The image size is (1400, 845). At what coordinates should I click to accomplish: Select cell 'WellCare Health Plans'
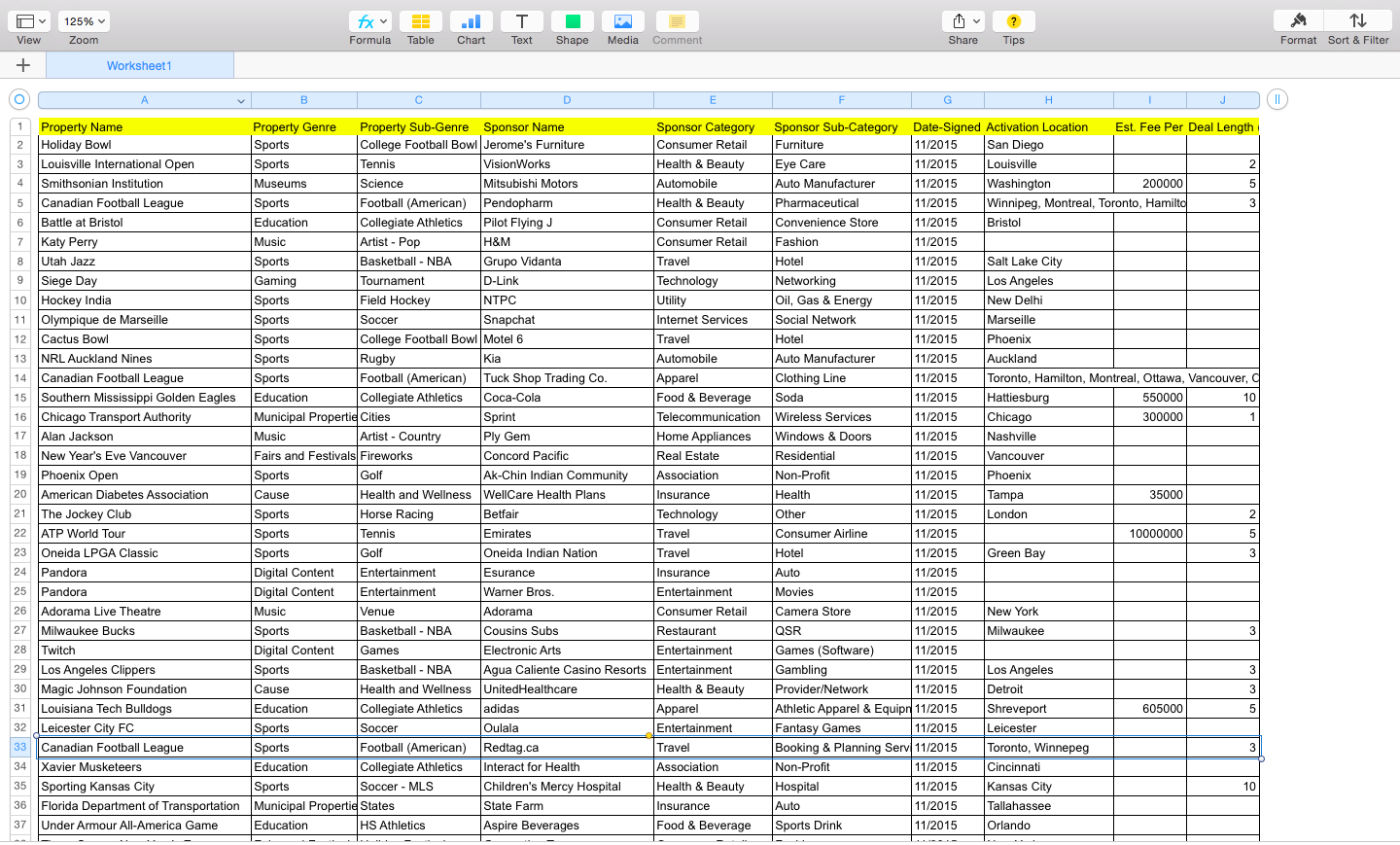point(567,495)
